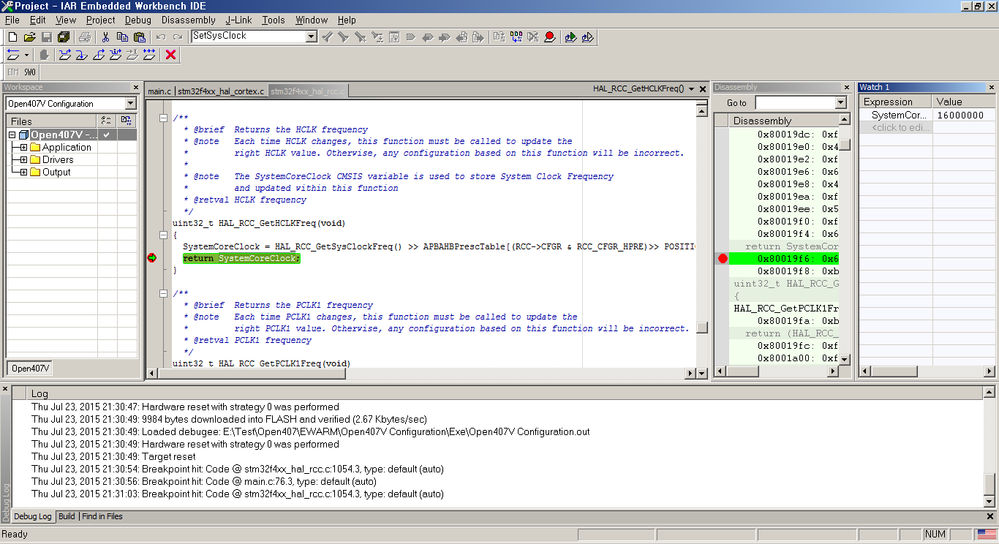
Task: Switch to the stm32f4xx_hal_cortex.c tab
Action: [x=220, y=91]
